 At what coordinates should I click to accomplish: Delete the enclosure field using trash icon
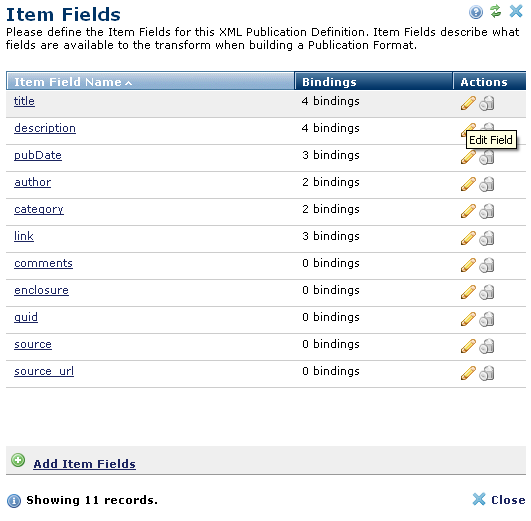pyautogui.click(x=487, y=292)
